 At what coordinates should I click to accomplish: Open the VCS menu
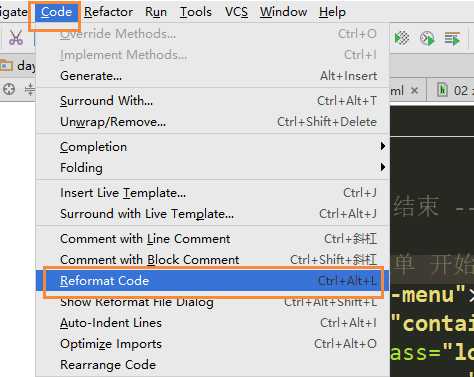tap(236, 12)
